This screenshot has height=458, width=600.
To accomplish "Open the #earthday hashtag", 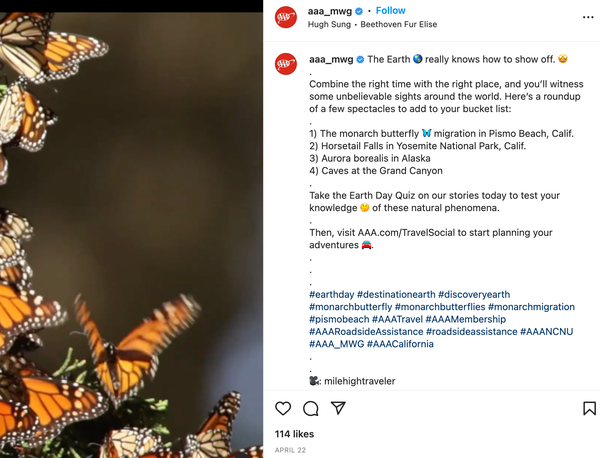I will point(332,295).
